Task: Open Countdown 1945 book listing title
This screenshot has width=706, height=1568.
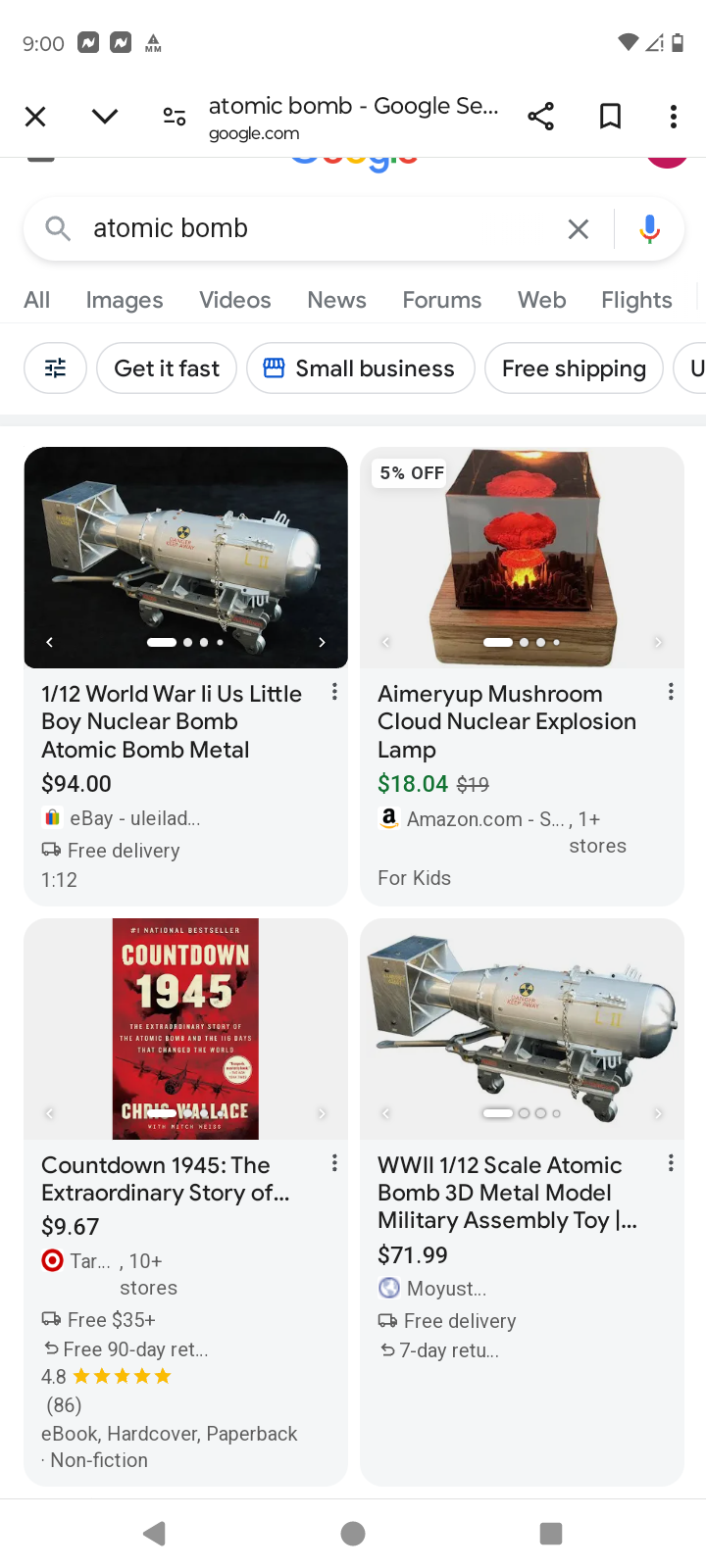Action: tap(165, 1179)
